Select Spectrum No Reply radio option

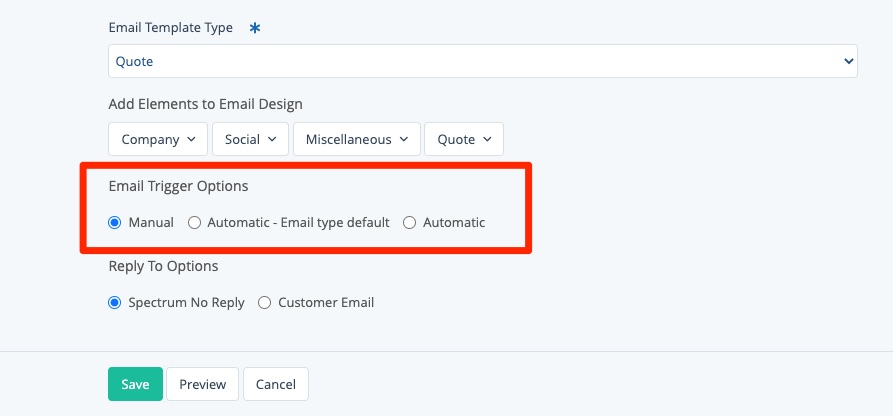coord(115,302)
